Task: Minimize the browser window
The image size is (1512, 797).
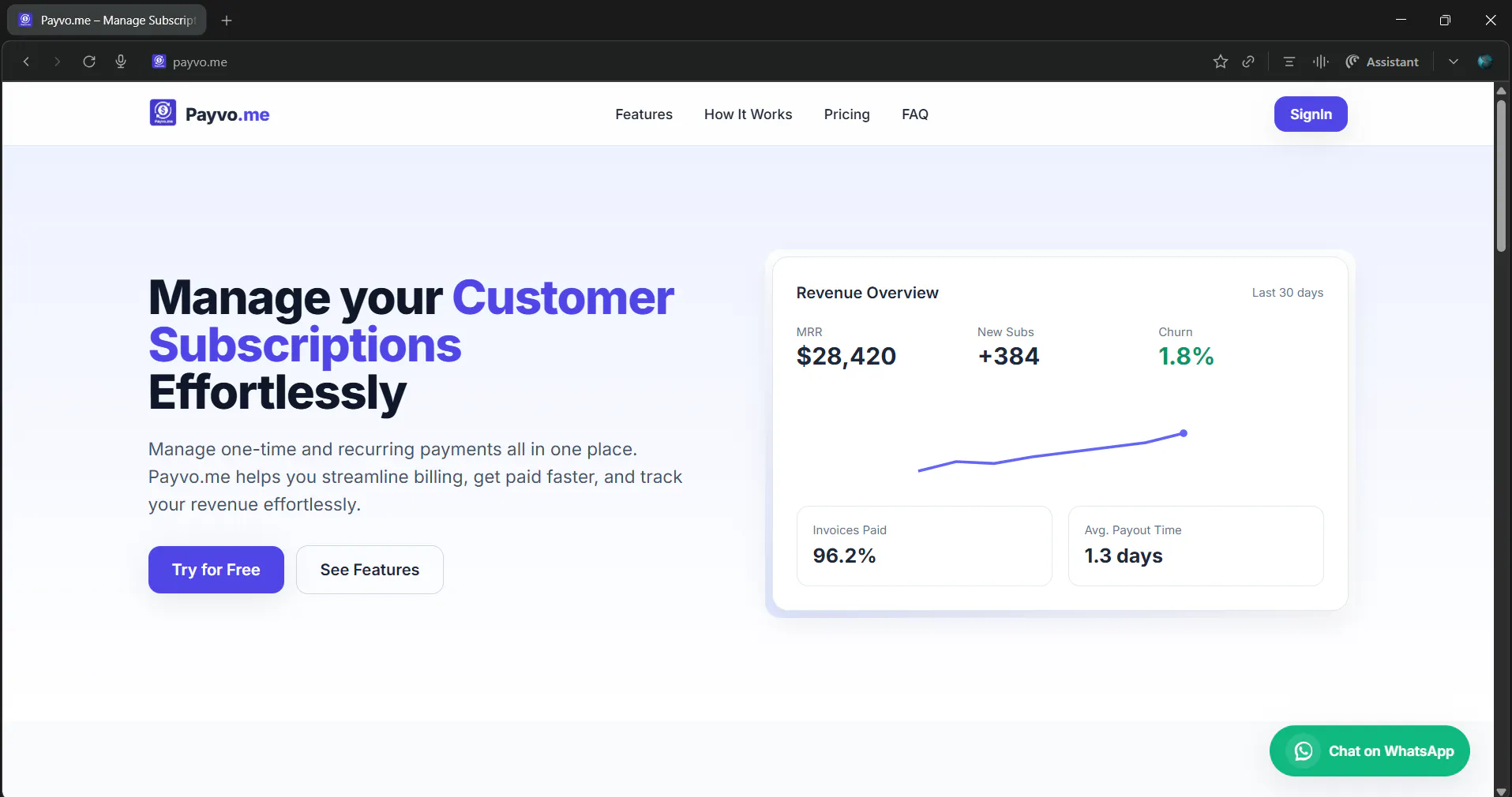Action: pos(1401,20)
